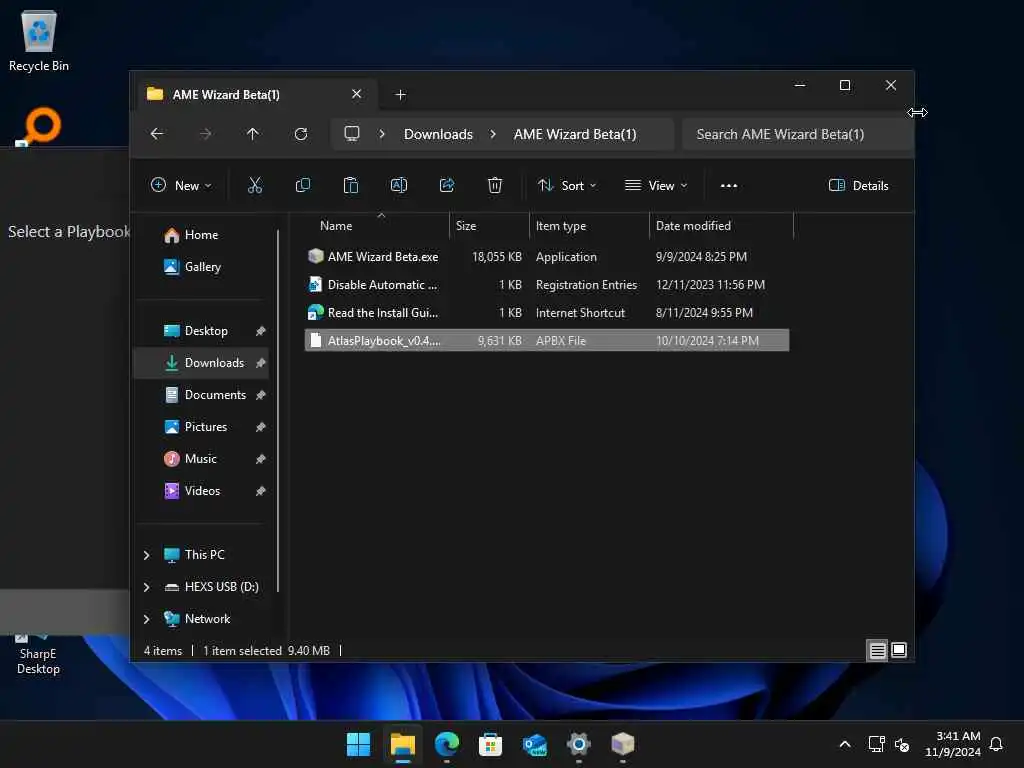Viewport: 1024px width, 768px height.
Task: Toggle the Details pane button
Action: (x=858, y=185)
